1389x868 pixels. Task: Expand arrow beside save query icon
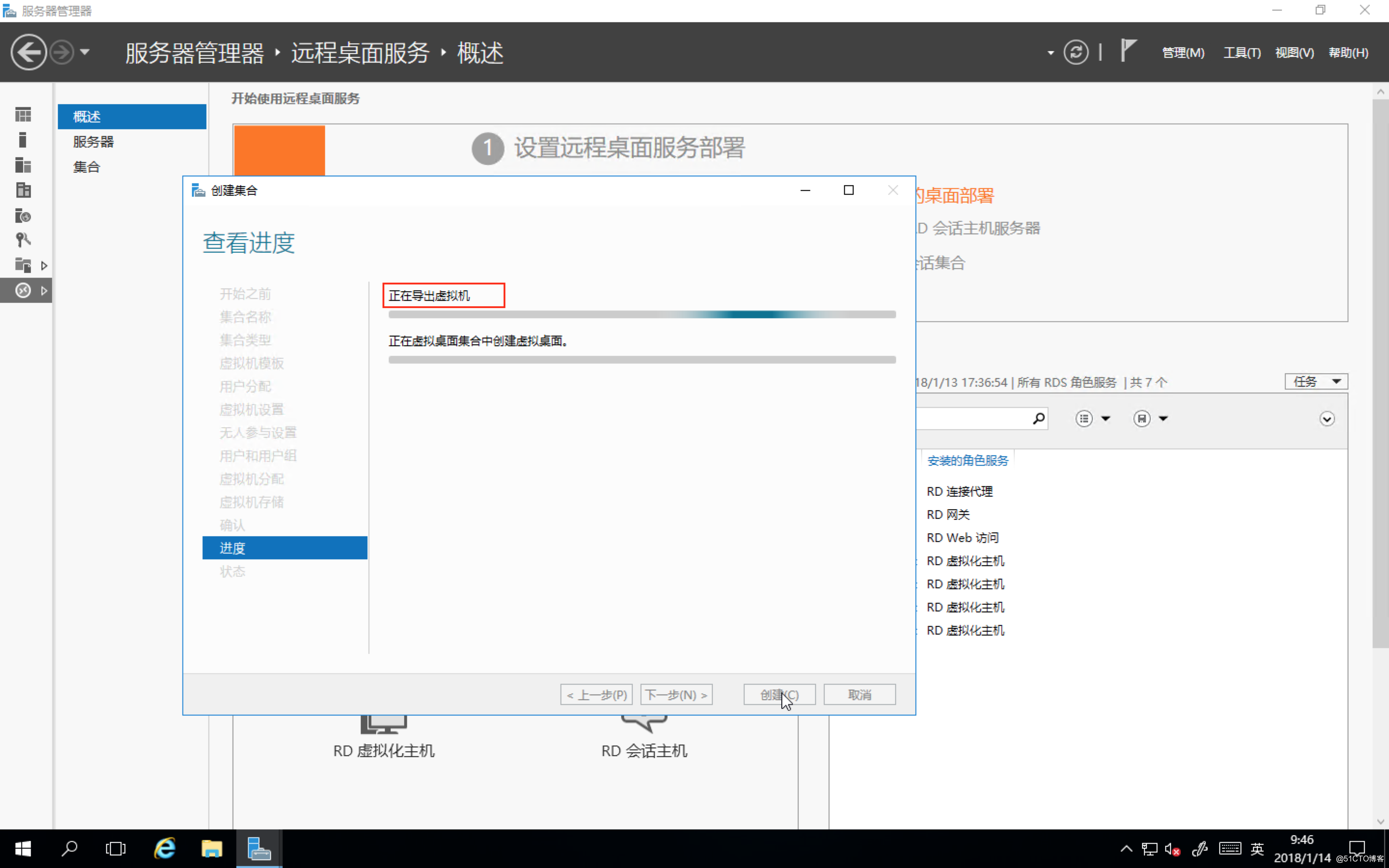(1163, 419)
